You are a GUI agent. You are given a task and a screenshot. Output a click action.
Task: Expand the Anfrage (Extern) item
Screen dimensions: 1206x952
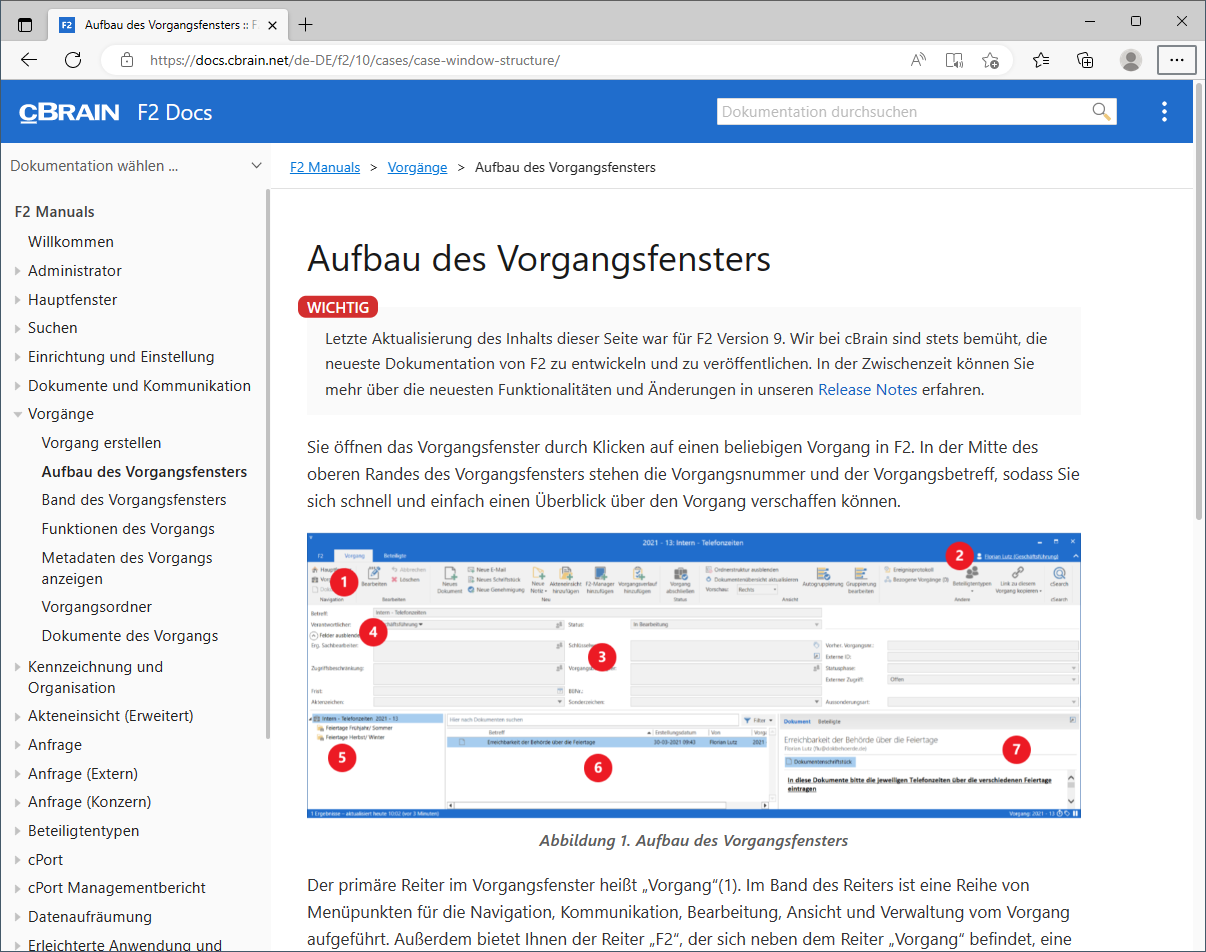coord(19,774)
